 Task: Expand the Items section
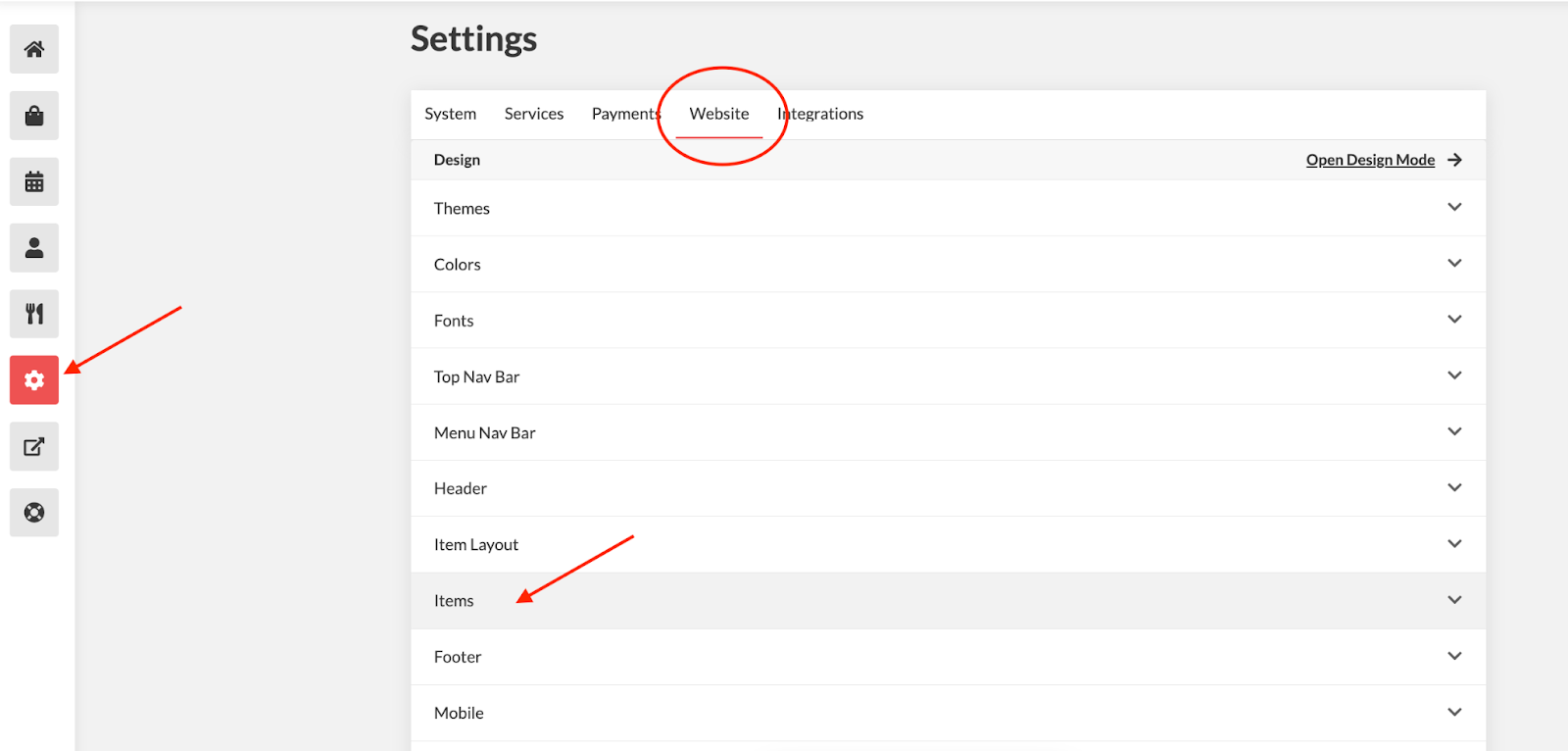click(x=1454, y=600)
